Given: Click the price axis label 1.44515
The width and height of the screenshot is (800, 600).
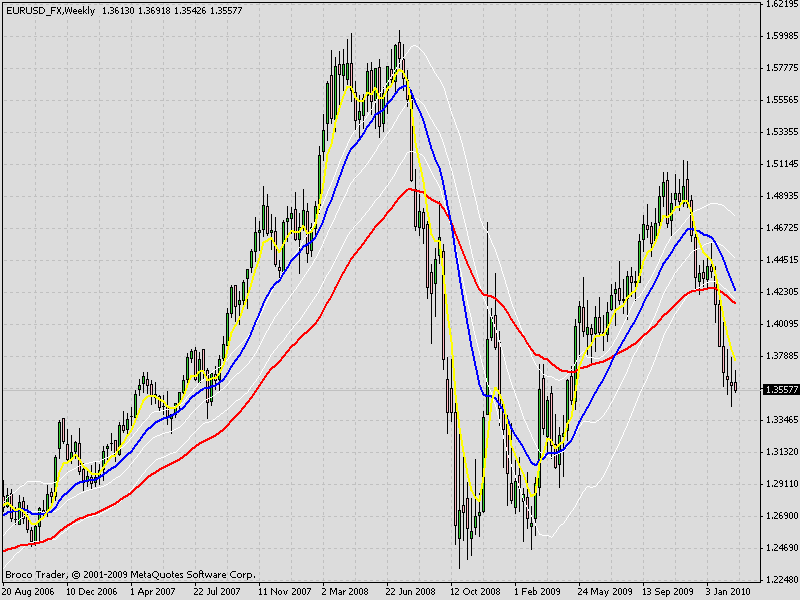Looking at the screenshot, I should 782,260.
